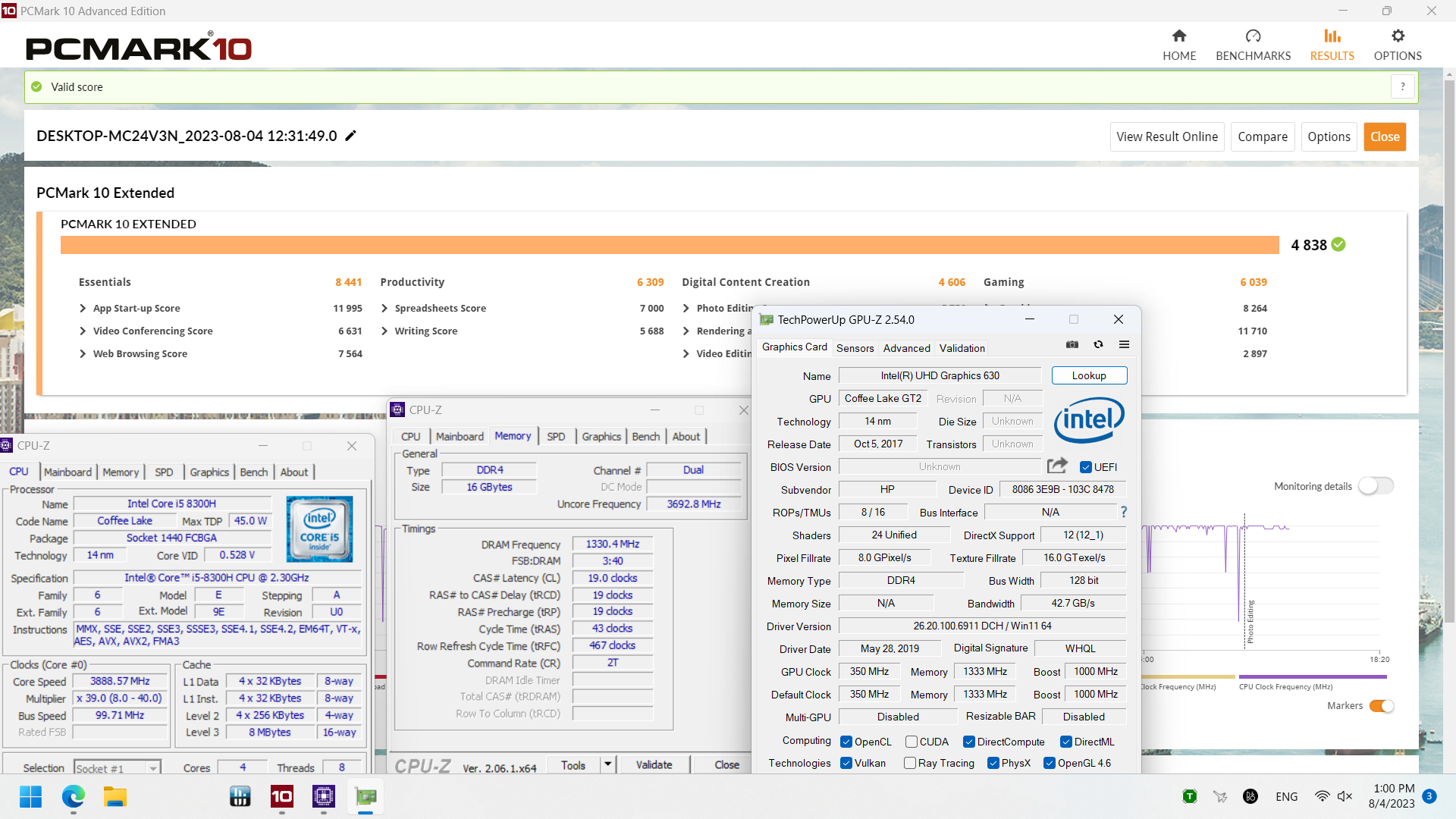Switch to PCMark 10 taskbar icon

click(x=282, y=796)
